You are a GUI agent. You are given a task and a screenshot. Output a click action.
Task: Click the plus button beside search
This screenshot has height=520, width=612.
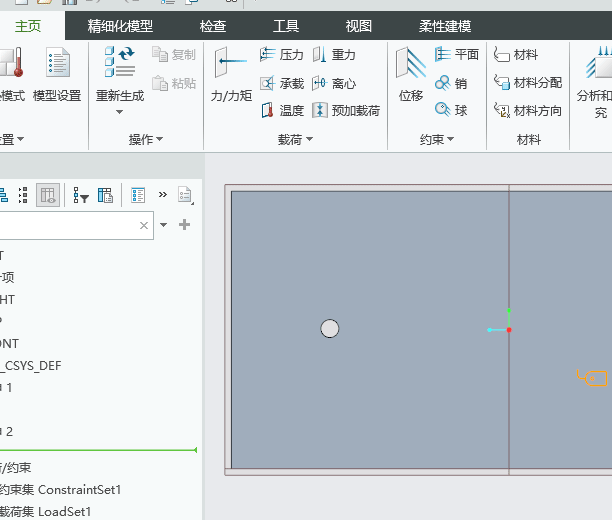click(x=184, y=224)
